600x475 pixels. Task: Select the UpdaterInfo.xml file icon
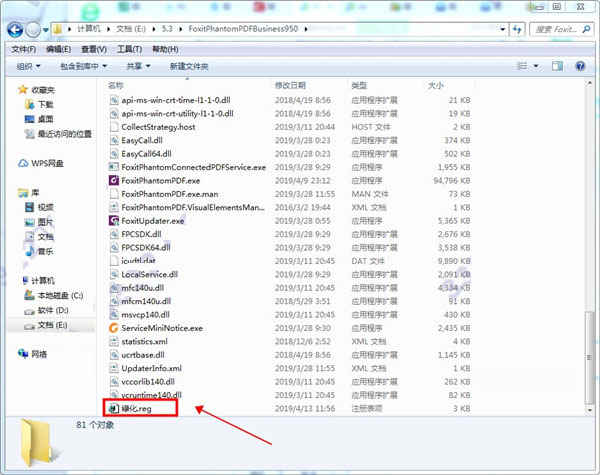[114, 368]
